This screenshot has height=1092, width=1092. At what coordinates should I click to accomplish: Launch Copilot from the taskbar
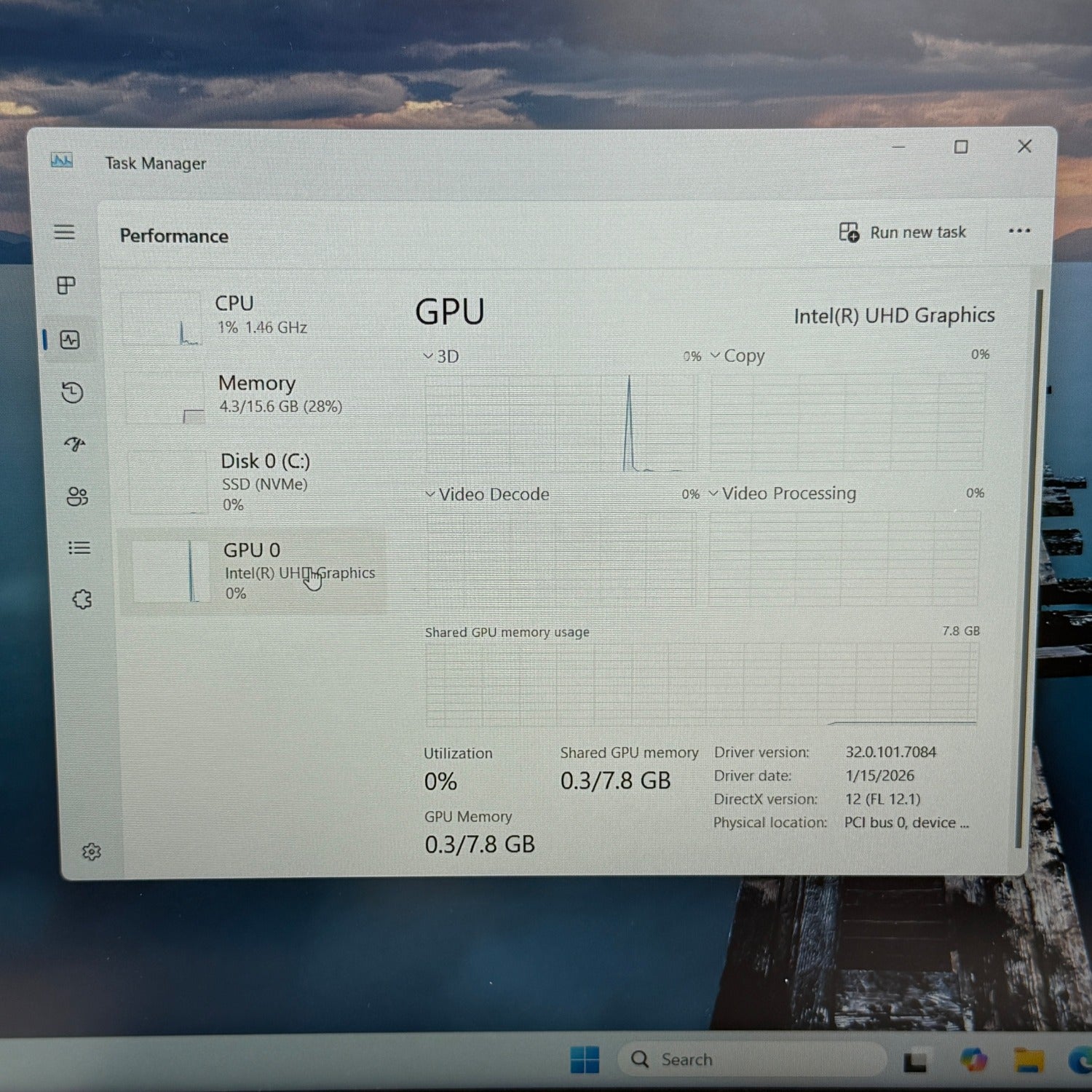click(973, 1060)
